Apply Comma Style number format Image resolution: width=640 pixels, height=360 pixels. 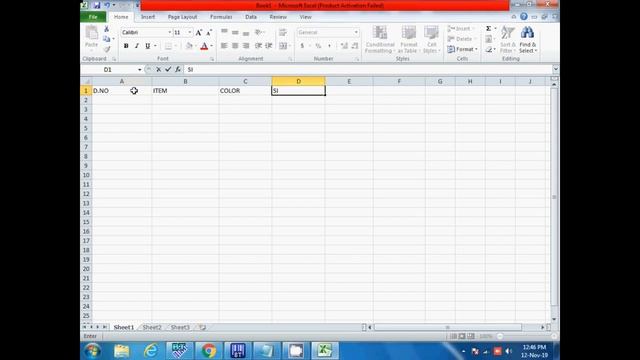point(329,46)
